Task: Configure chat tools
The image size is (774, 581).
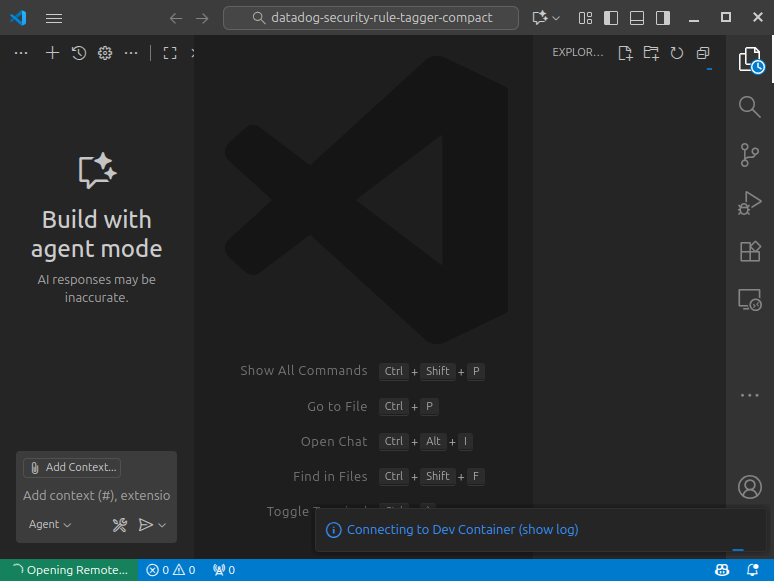Action: pyautogui.click(x=119, y=524)
